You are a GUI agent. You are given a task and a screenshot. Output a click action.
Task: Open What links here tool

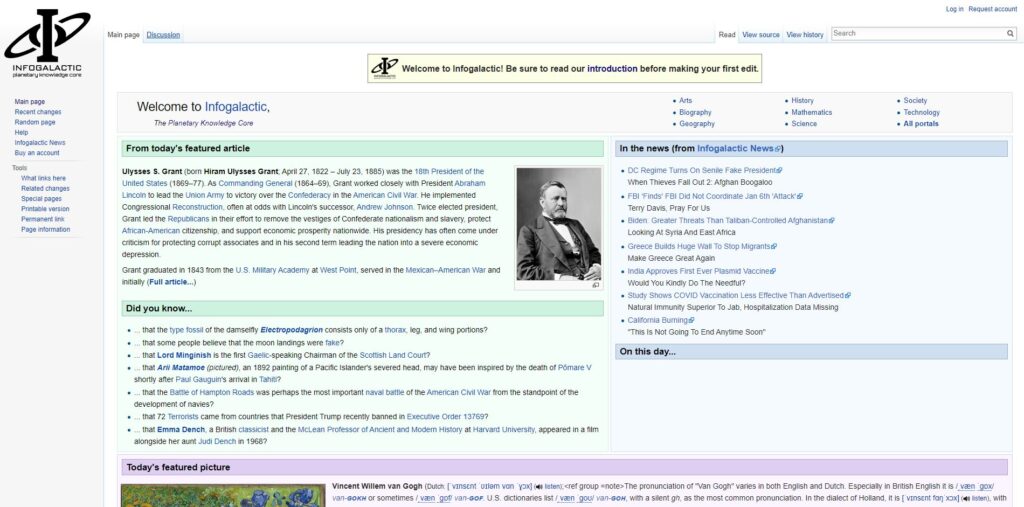pos(43,178)
